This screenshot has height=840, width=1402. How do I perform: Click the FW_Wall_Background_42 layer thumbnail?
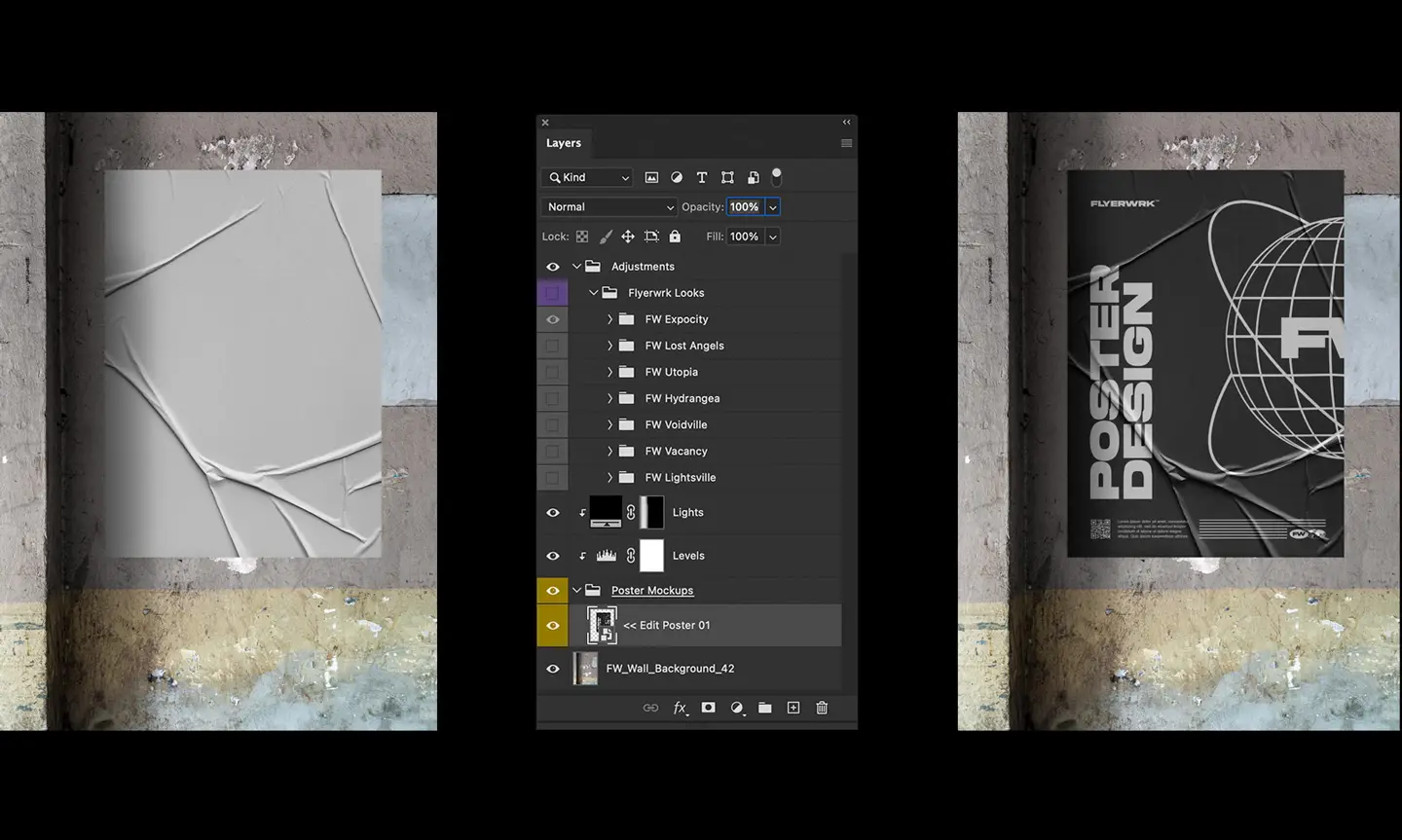pyautogui.click(x=585, y=669)
